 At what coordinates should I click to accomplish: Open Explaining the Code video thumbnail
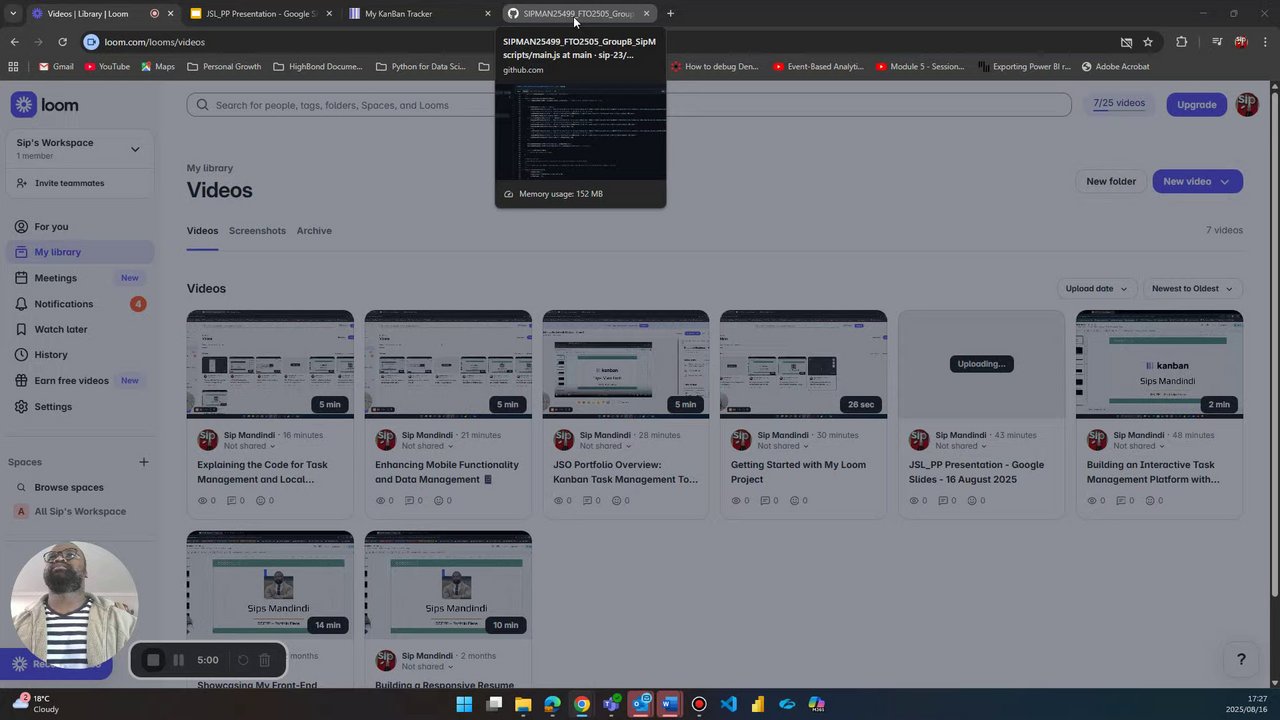point(270,364)
